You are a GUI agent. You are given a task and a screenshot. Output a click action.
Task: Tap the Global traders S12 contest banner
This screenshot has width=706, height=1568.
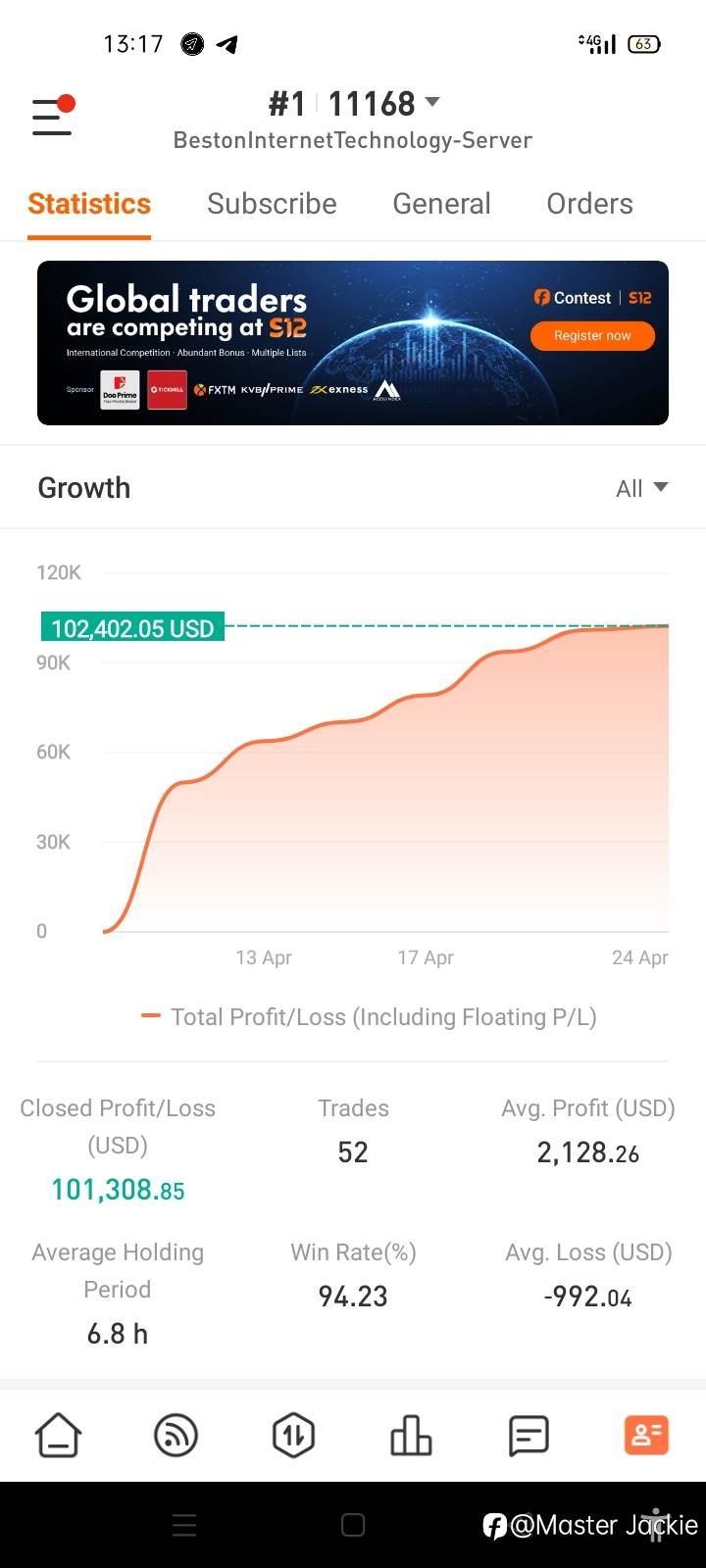click(353, 343)
